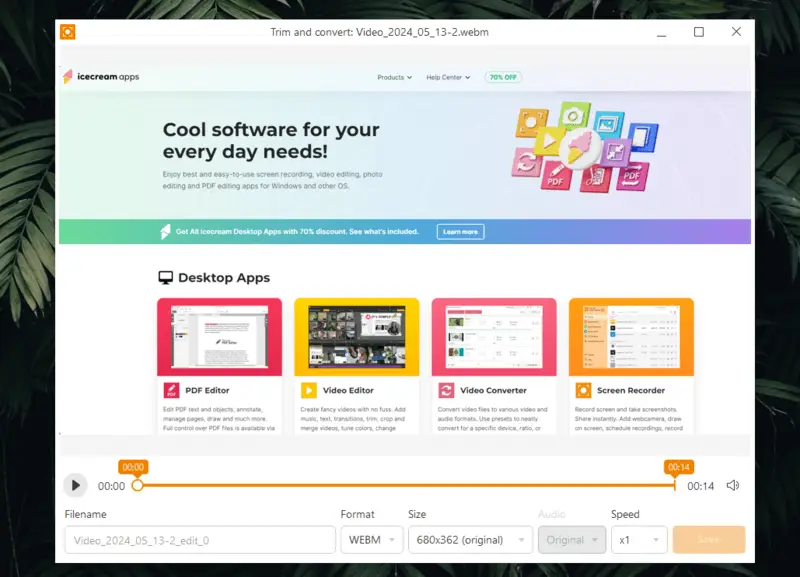Maximize the Trim and convert window
Screen dimensions: 800x577
[699, 32]
